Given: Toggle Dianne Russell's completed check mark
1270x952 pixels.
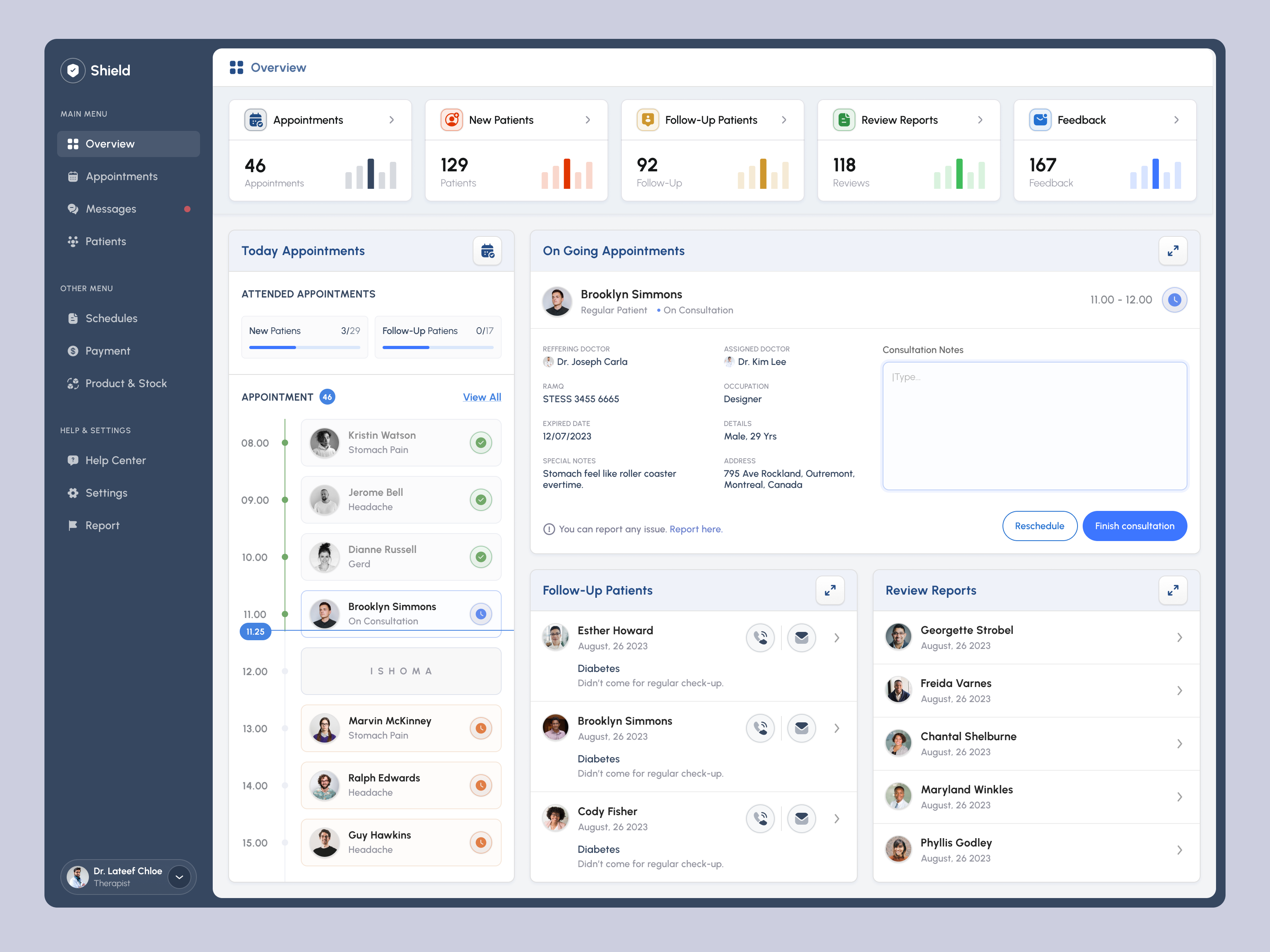Looking at the screenshot, I should (x=481, y=557).
